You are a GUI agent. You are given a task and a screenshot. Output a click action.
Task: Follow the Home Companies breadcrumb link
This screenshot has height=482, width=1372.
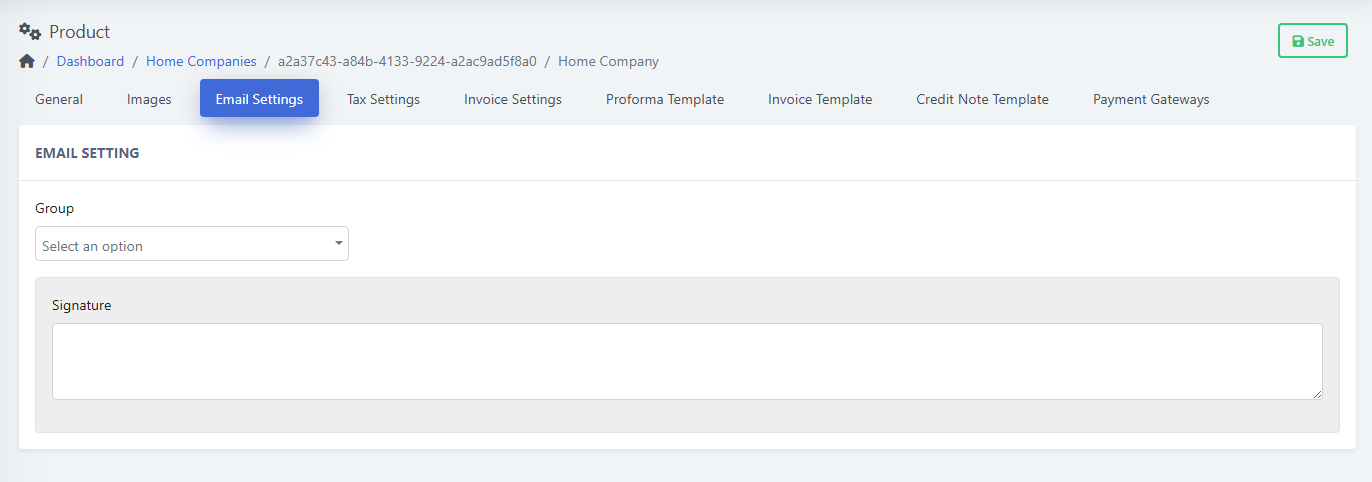tap(201, 61)
